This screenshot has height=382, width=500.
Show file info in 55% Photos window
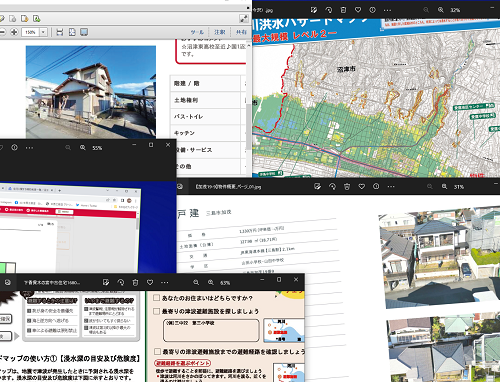[14, 147]
